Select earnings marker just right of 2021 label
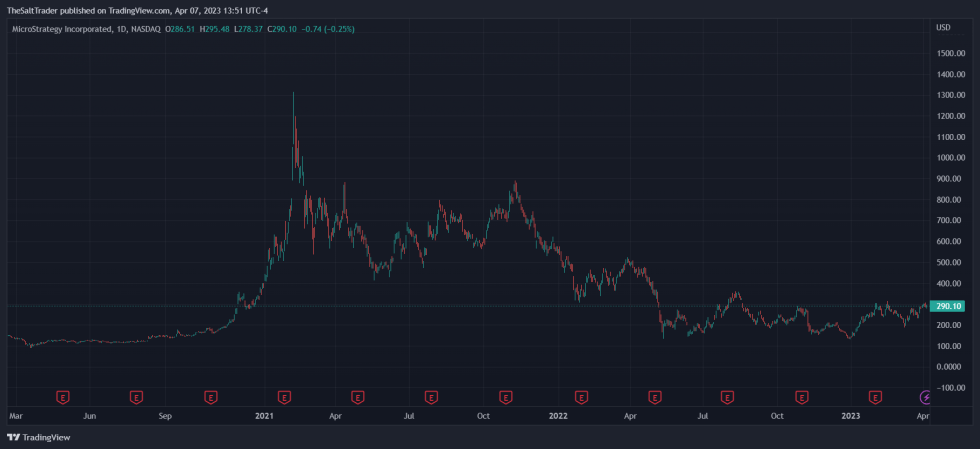980x449 pixels. coord(284,397)
